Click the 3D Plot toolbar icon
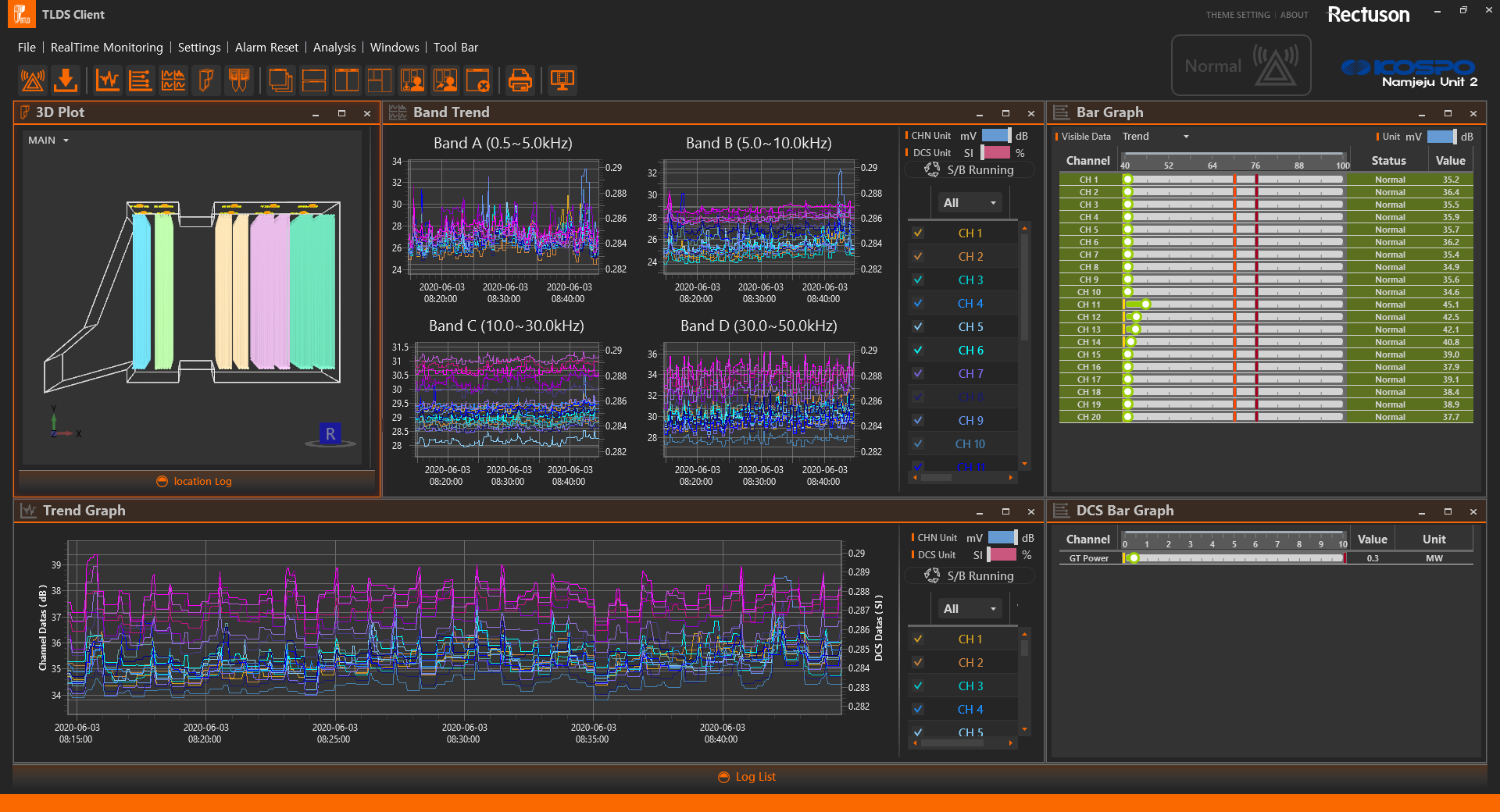Image resolution: width=1500 pixels, height=812 pixels. click(x=206, y=80)
